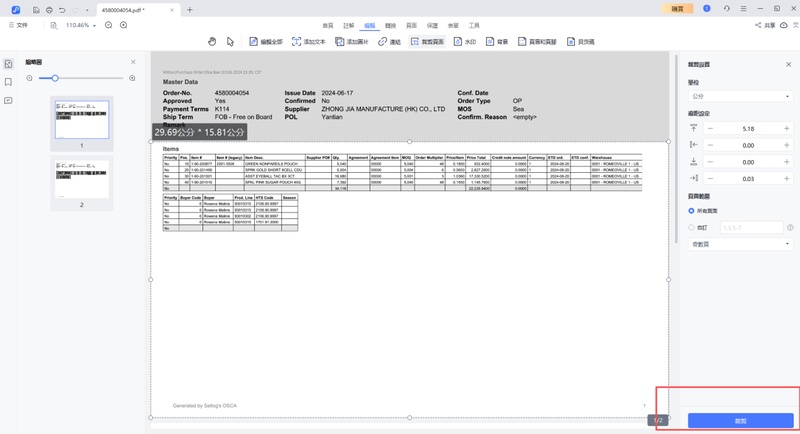Screen dimensions: 800x434
Task: Click the 添加文本 add text tool
Action: [309, 42]
